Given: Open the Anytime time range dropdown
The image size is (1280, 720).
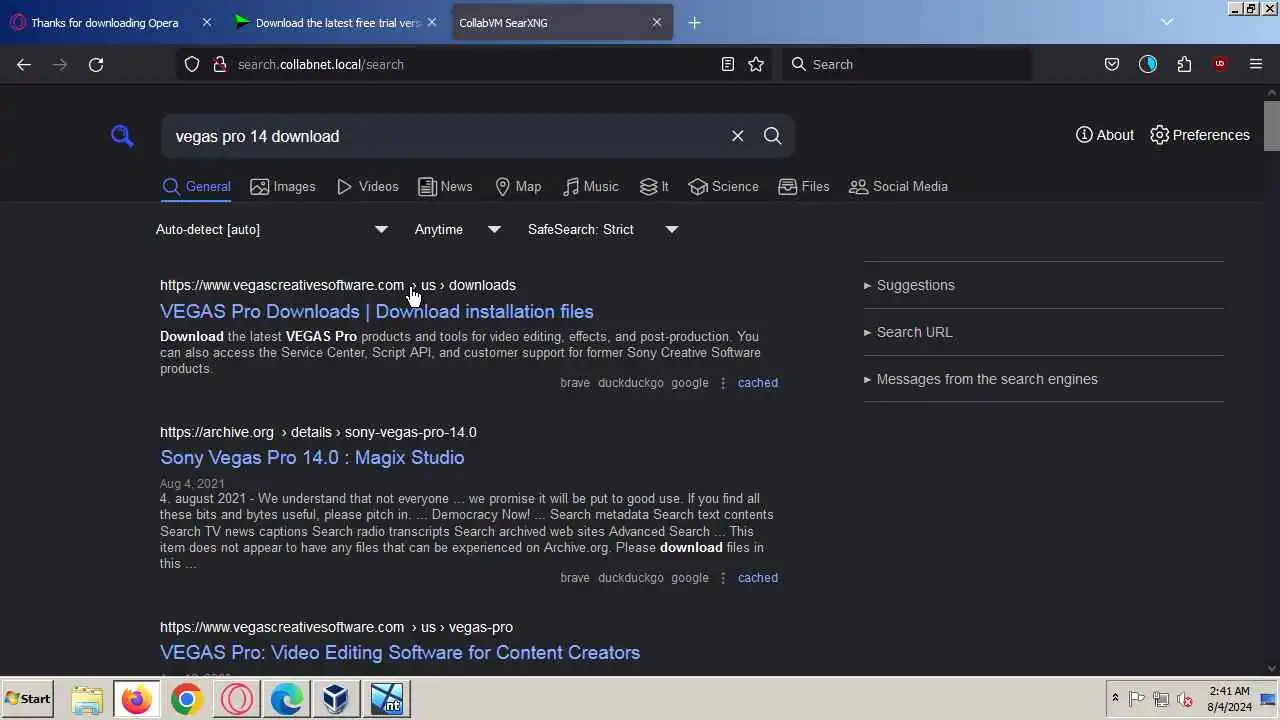Looking at the screenshot, I should click(x=458, y=230).
